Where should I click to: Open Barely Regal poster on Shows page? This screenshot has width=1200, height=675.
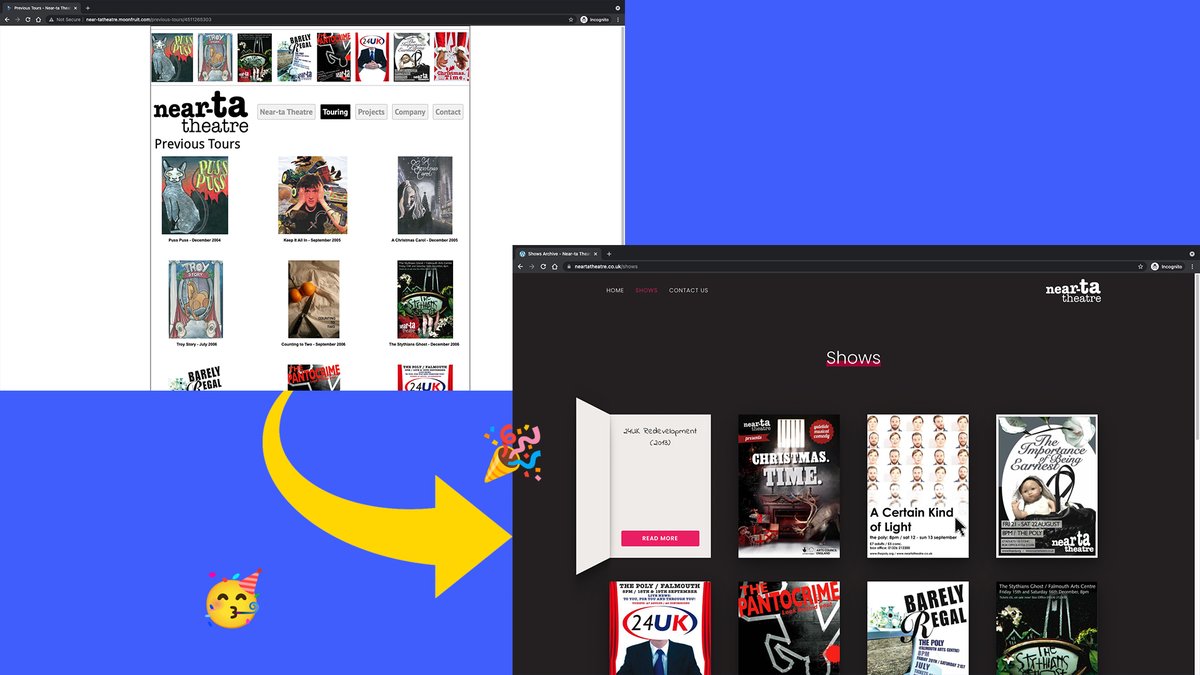pyautogui.click(x=918, y=628)
